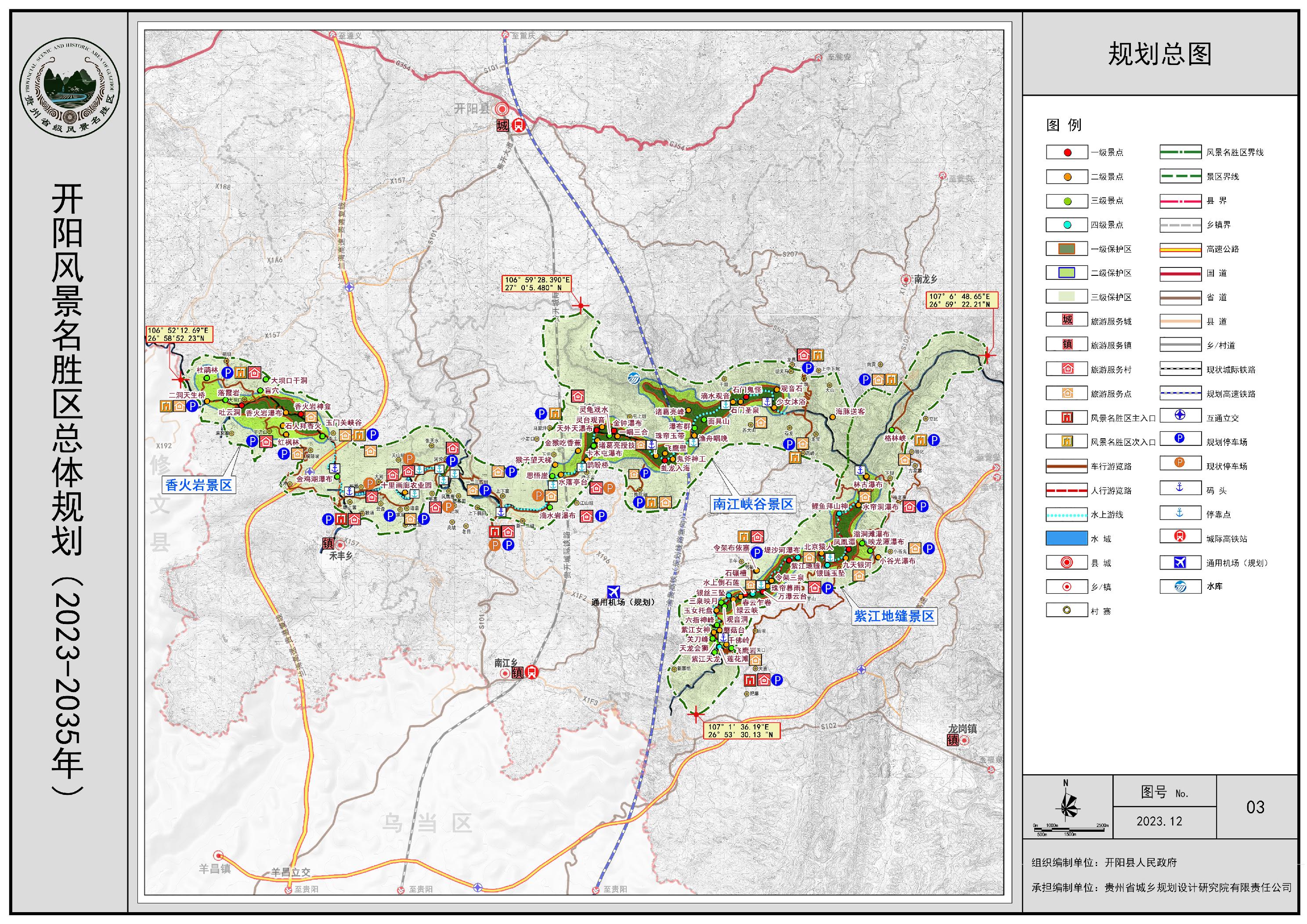
Task: Click the 码头 anchor icon in the legend
Action: (x=1180, y=487)
